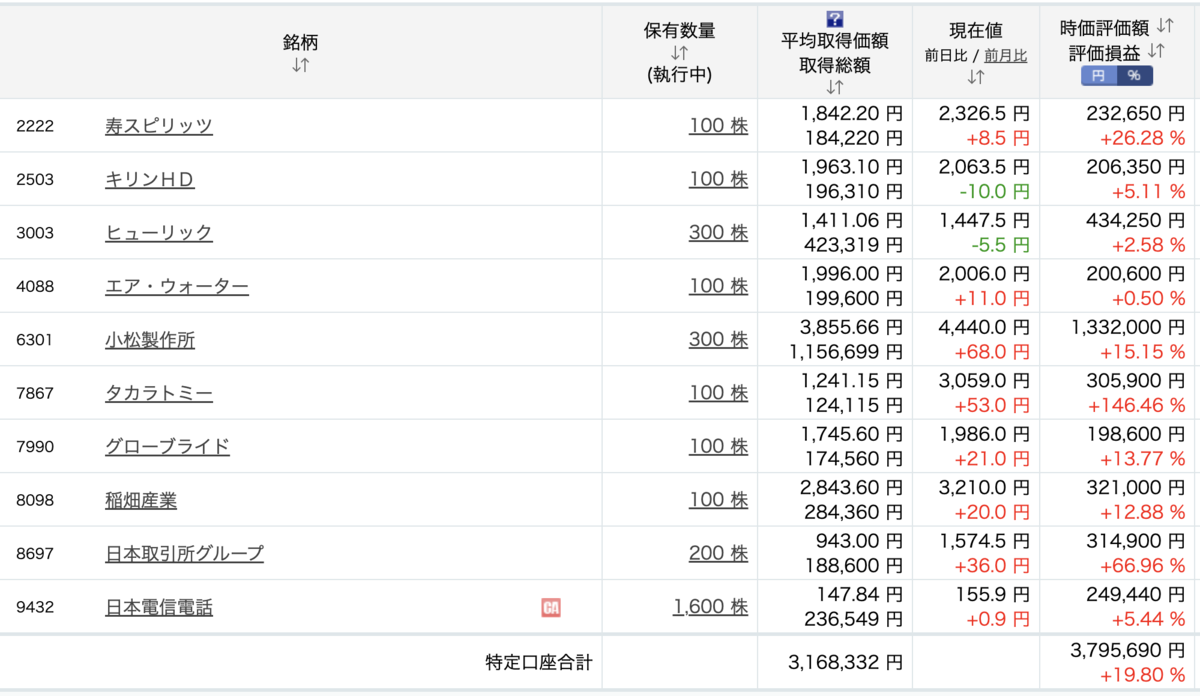Viewport: 1200px width, 696px height.
Task: Select stock code 2503
Action: click(35, 179)
